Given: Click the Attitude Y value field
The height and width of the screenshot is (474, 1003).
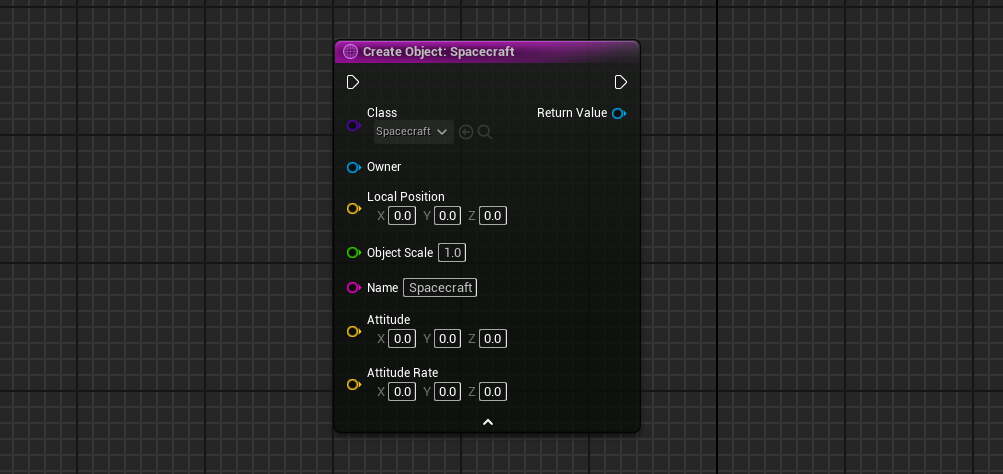Looking at the screenshot, I should click(447, 339).
